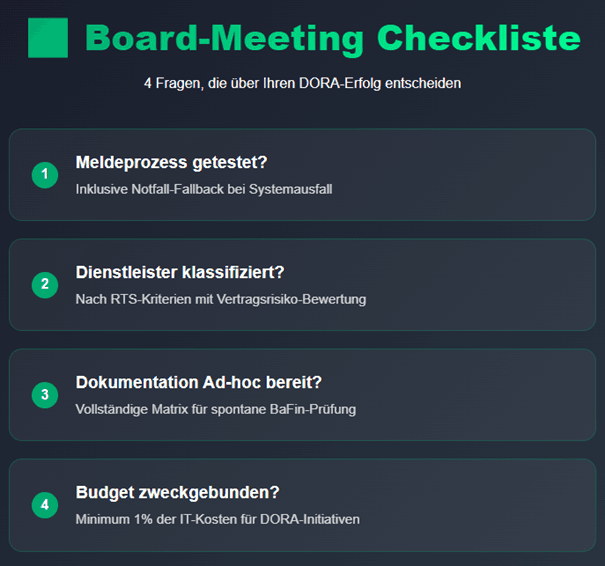Select the number 2 circle badge

coord(45,285)
